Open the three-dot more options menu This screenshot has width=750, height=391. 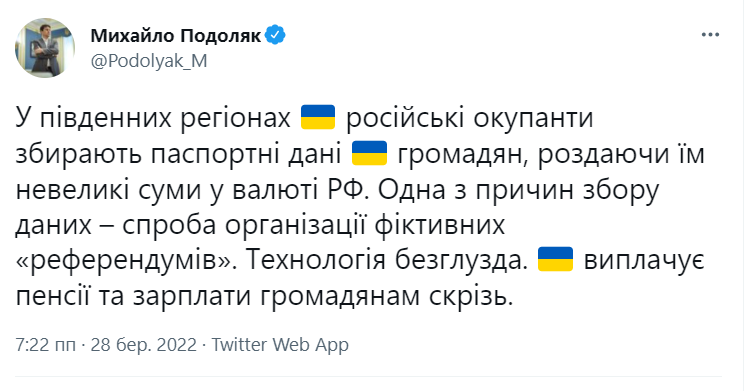(x=710, y=35)
